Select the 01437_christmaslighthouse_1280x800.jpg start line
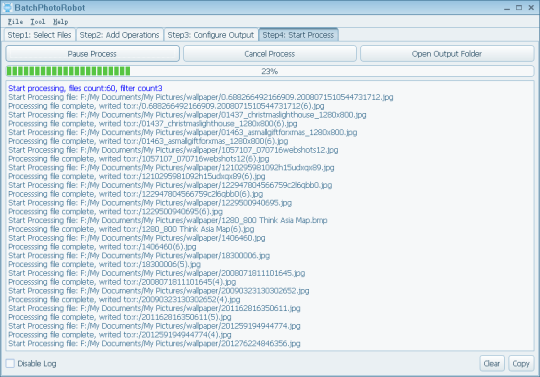The image size is (540, 377). [187, 115]
